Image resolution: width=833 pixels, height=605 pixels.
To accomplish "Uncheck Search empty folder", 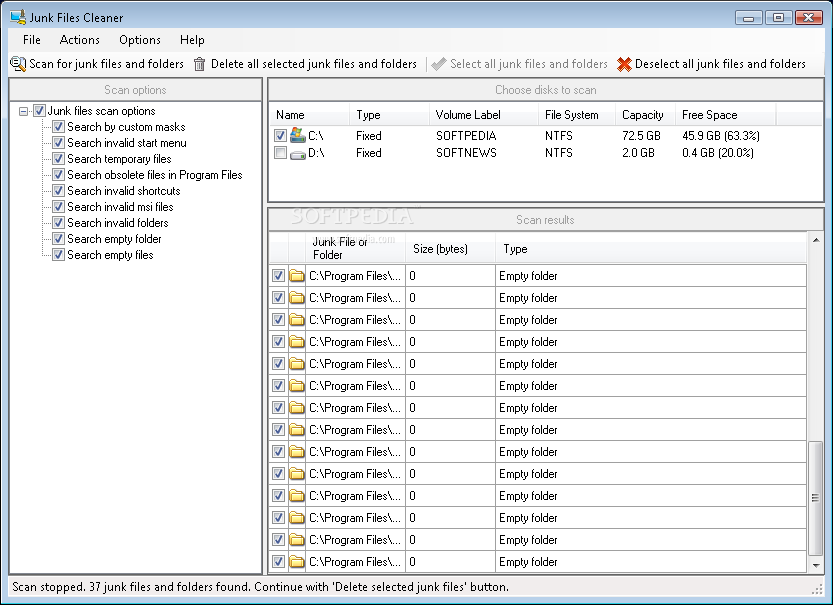I will coord(58,238).
